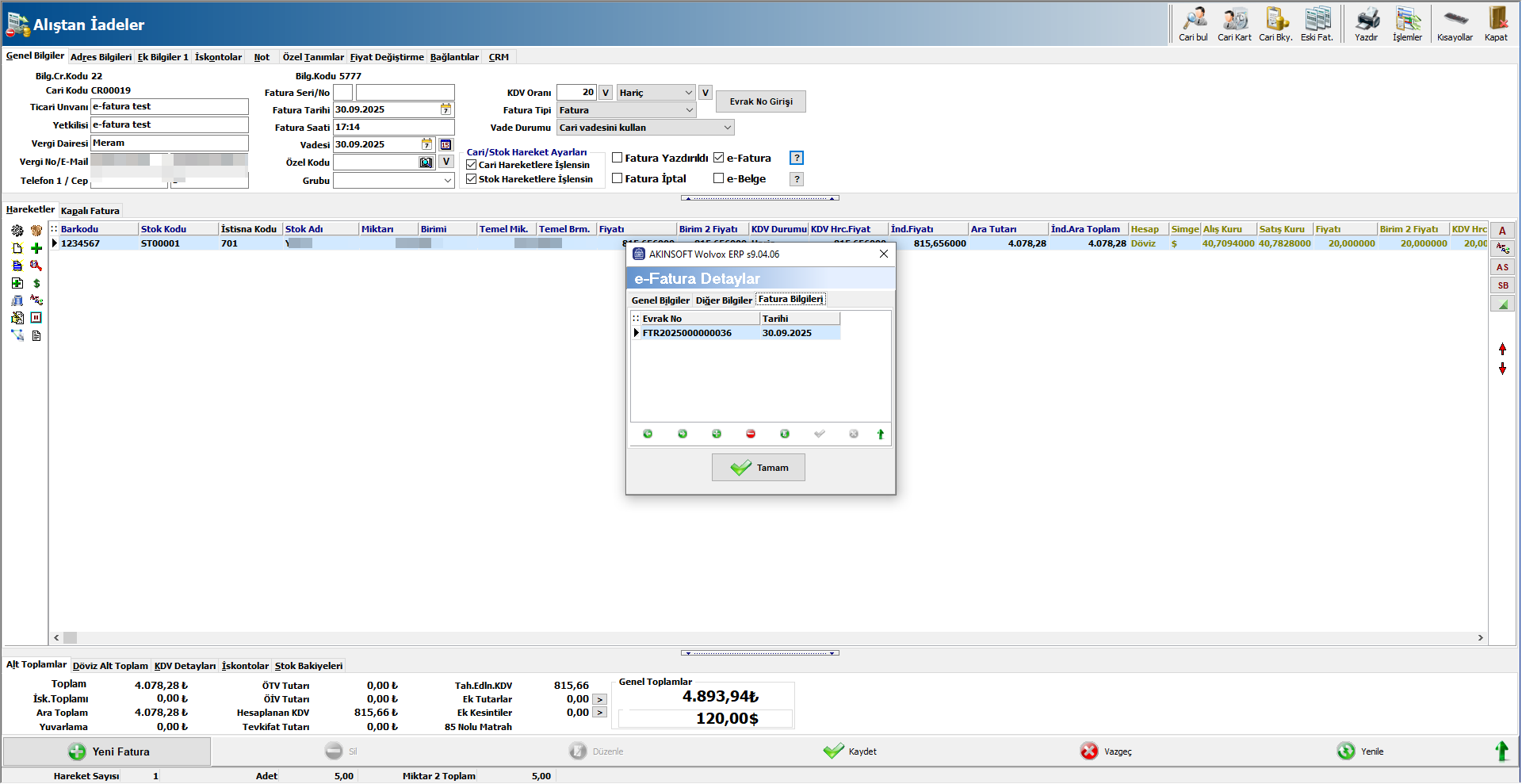Image resolution: width=1522 pixels, height=784 pixels.
Task: Open the İşlemler toolbar icon
Action: pyautogui.click(x=1407, y=24)
